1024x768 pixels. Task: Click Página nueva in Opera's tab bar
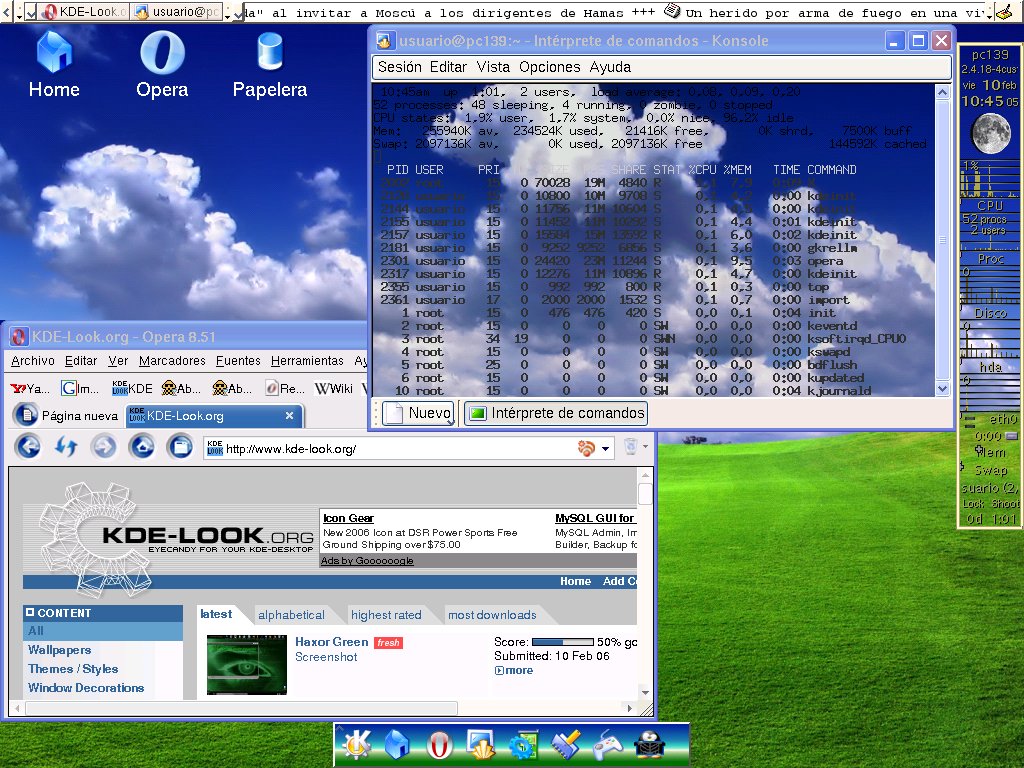point(66,415)
